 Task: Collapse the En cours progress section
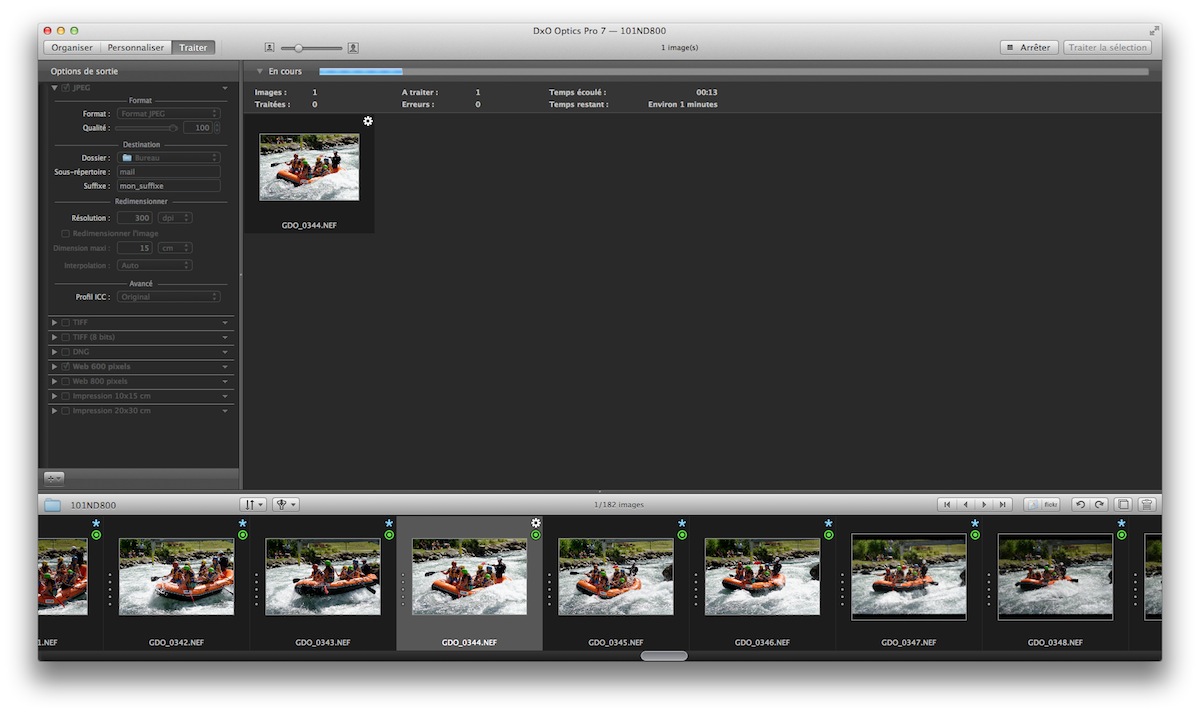260,72
